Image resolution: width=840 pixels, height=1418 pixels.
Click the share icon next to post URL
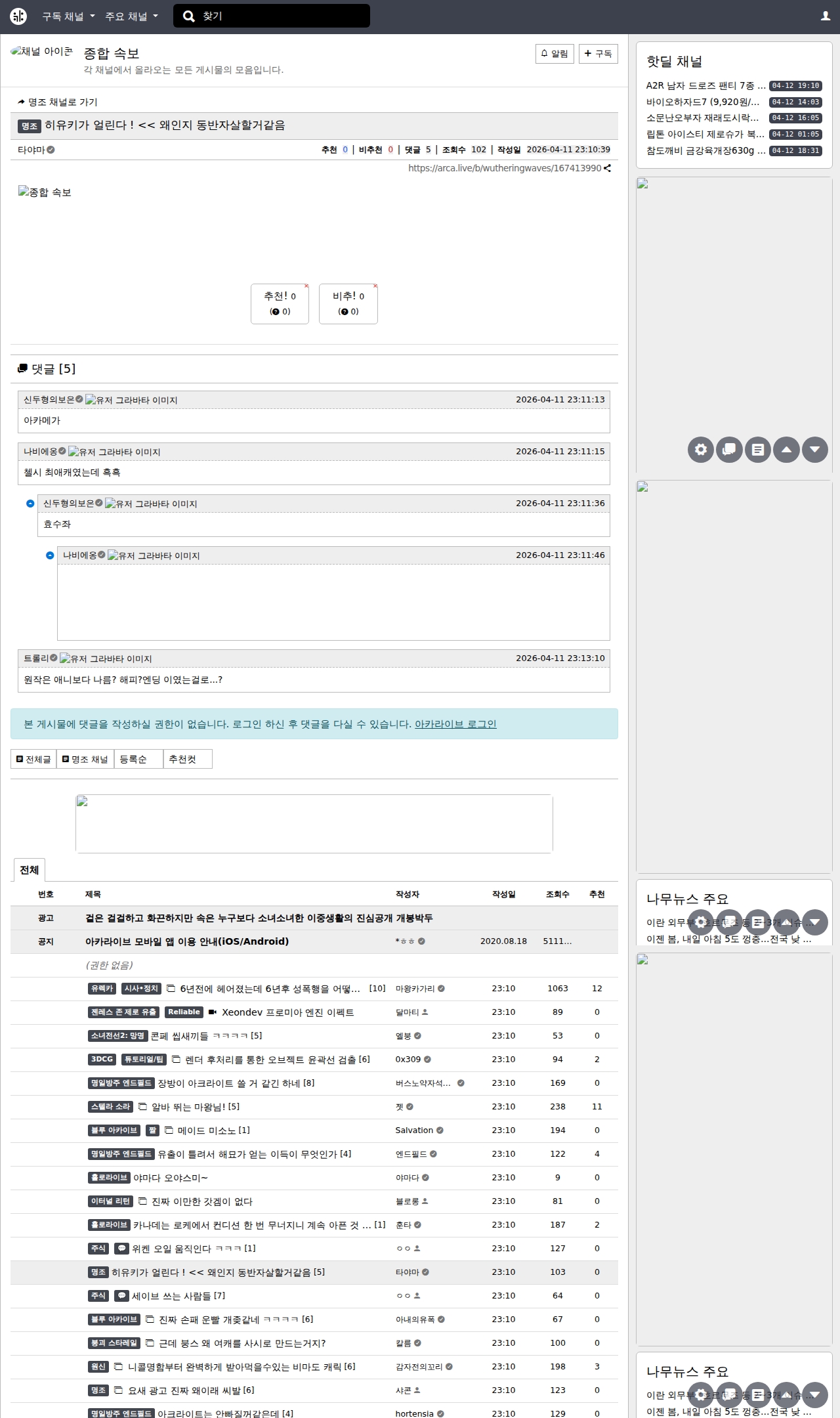tap(608, 168)
